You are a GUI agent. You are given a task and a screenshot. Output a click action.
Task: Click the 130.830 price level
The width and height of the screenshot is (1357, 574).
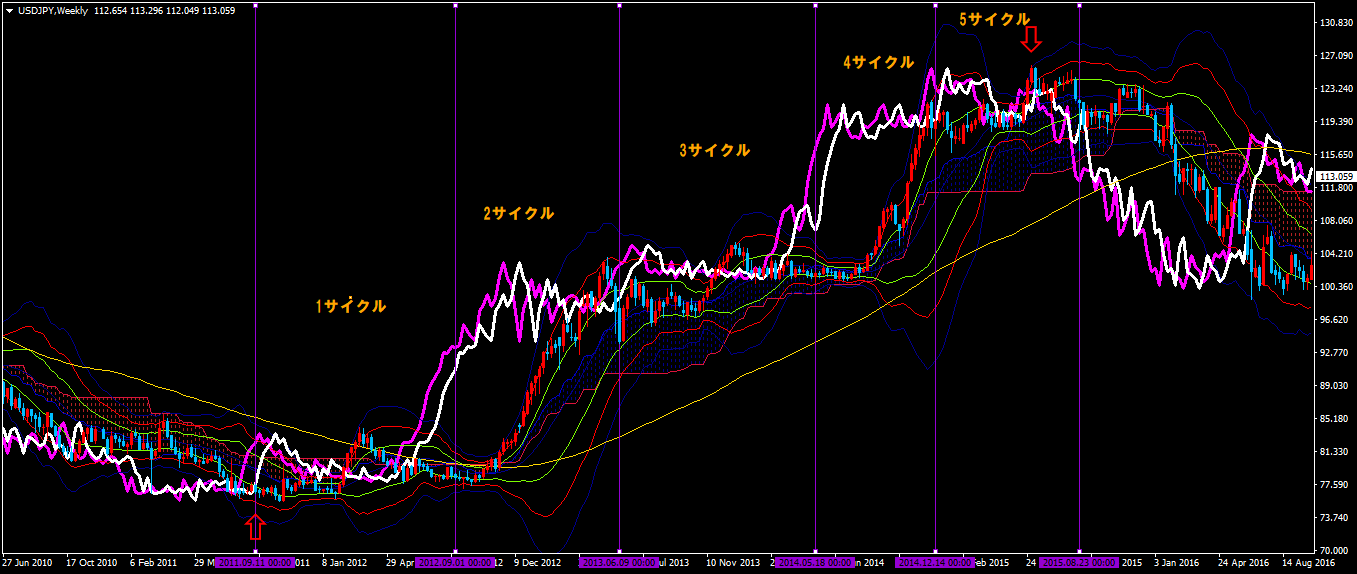1334,23
